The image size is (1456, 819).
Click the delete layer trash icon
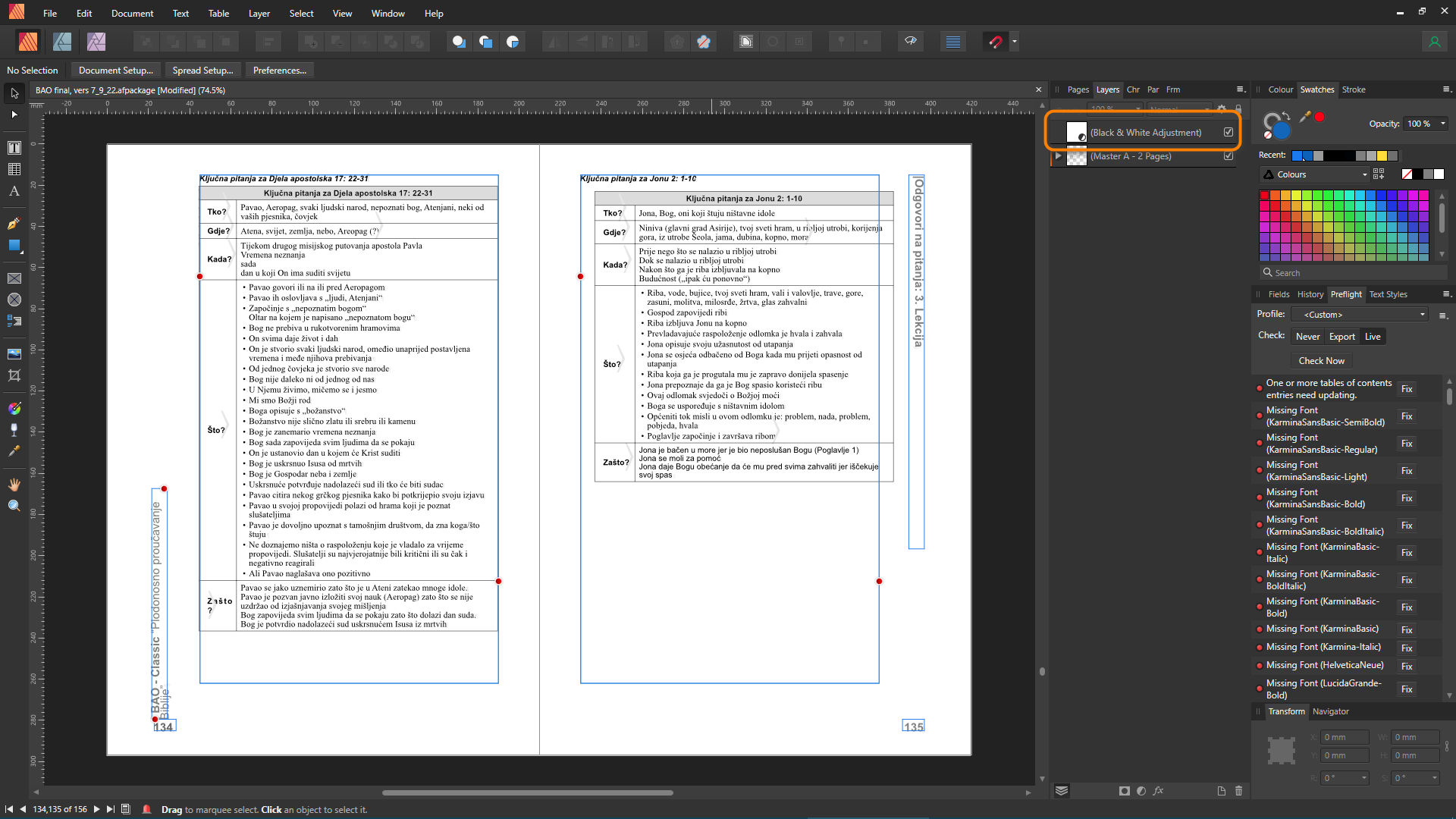pyautogui.click(x=1239, y=791)
